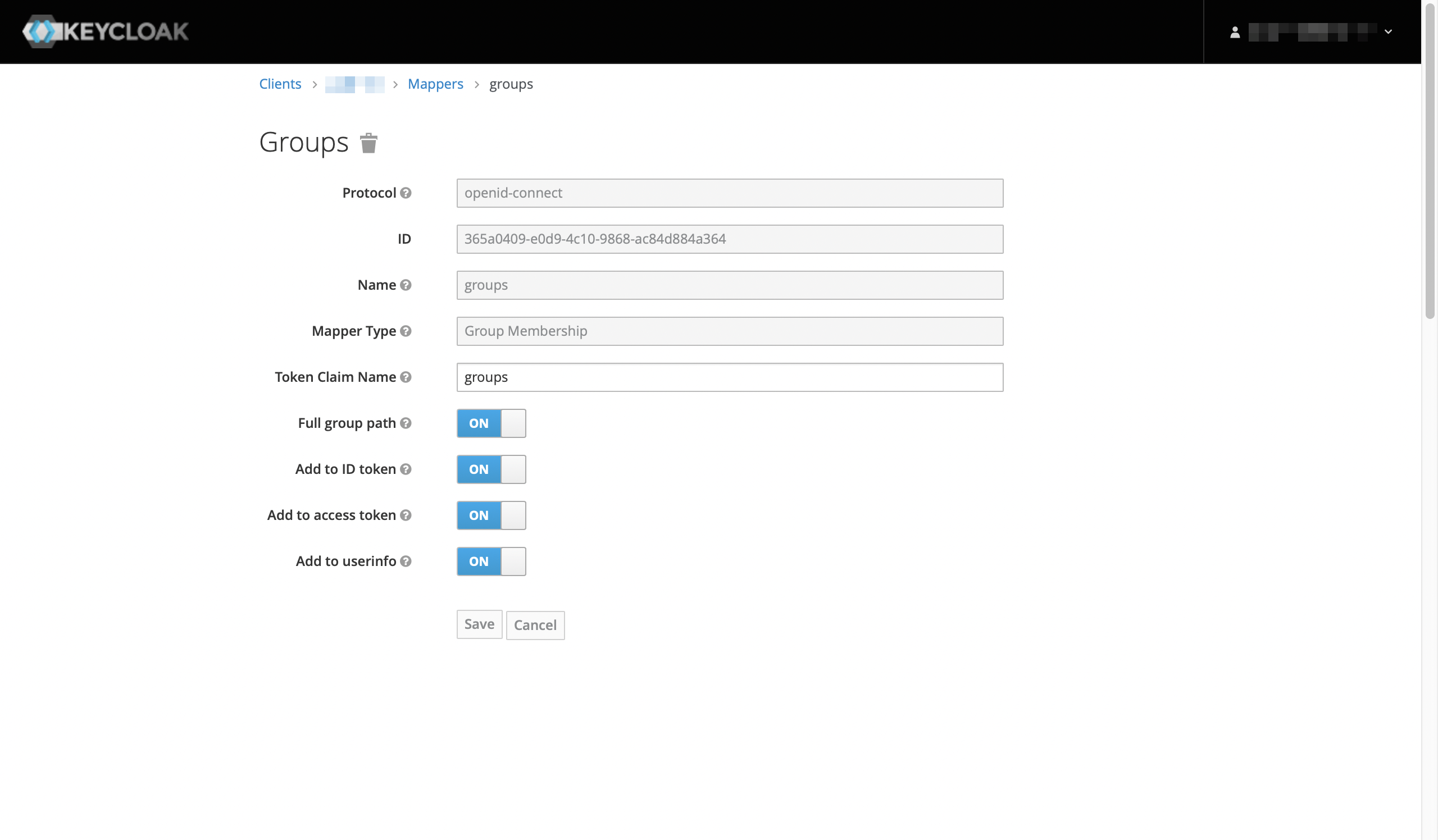Viewport: 1438px width, 840px height.
Task: Click the user avatar icon in header
Action: click(1235, 32)
